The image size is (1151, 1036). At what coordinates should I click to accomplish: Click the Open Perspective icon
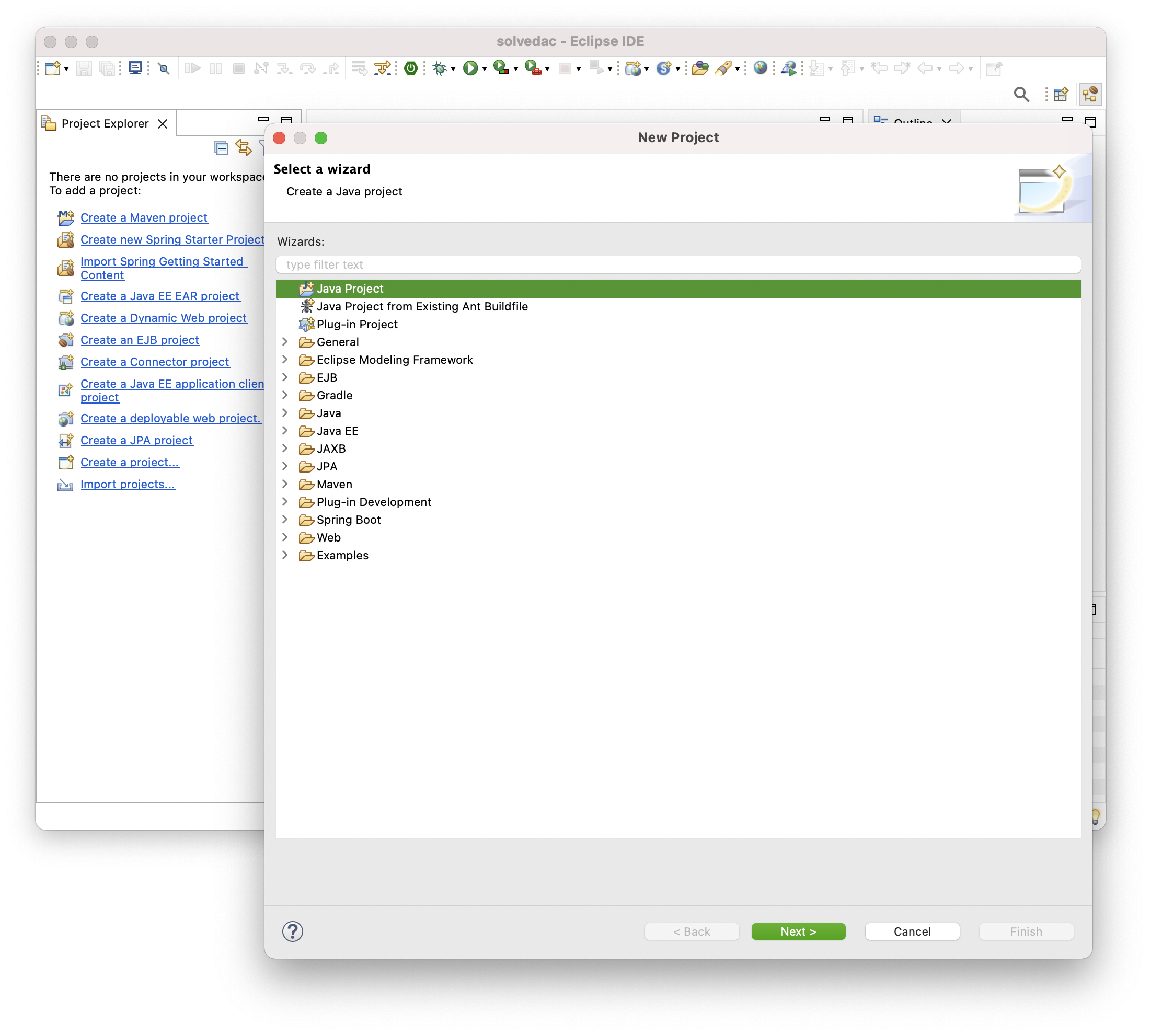coord(1061,95)
